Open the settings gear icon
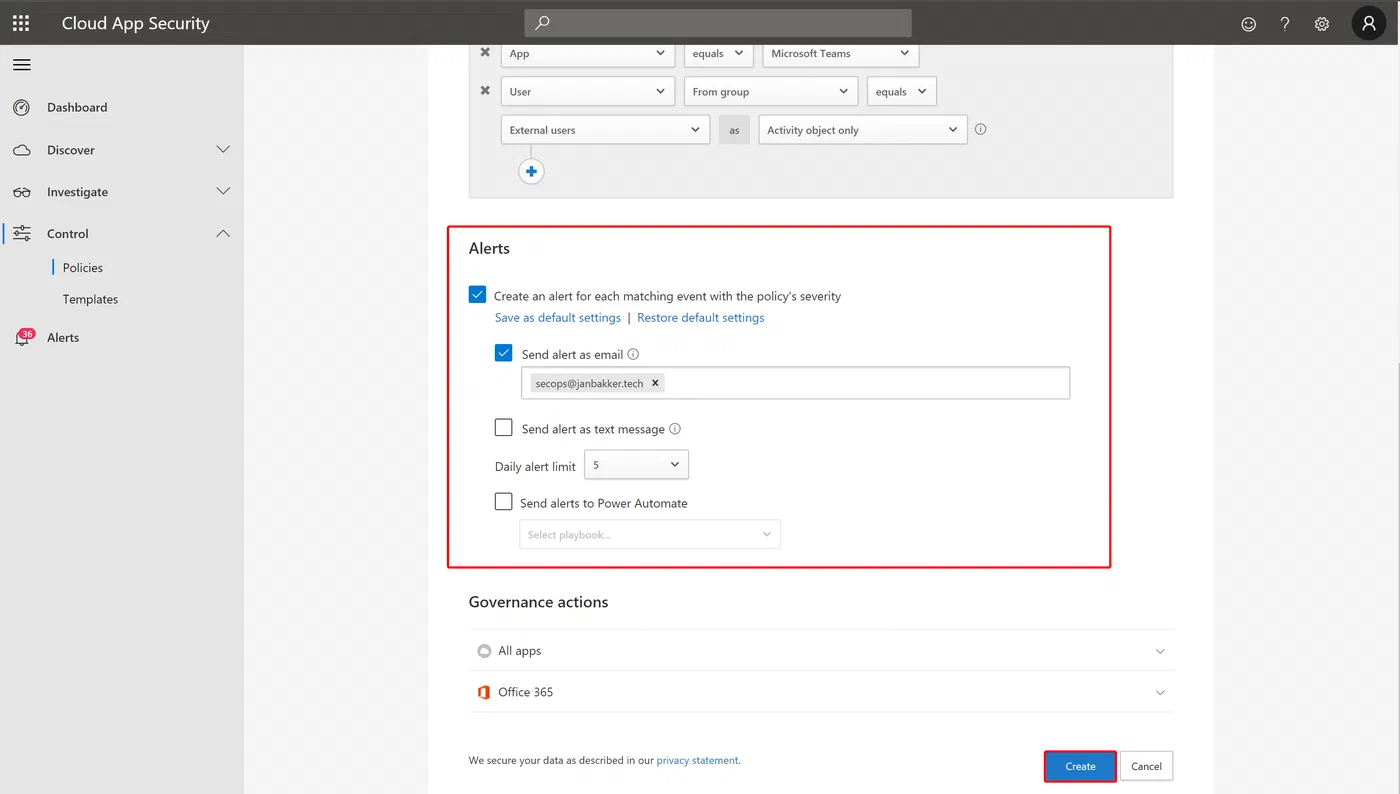Screen dimensions: 1400x794 [1322, 24]
